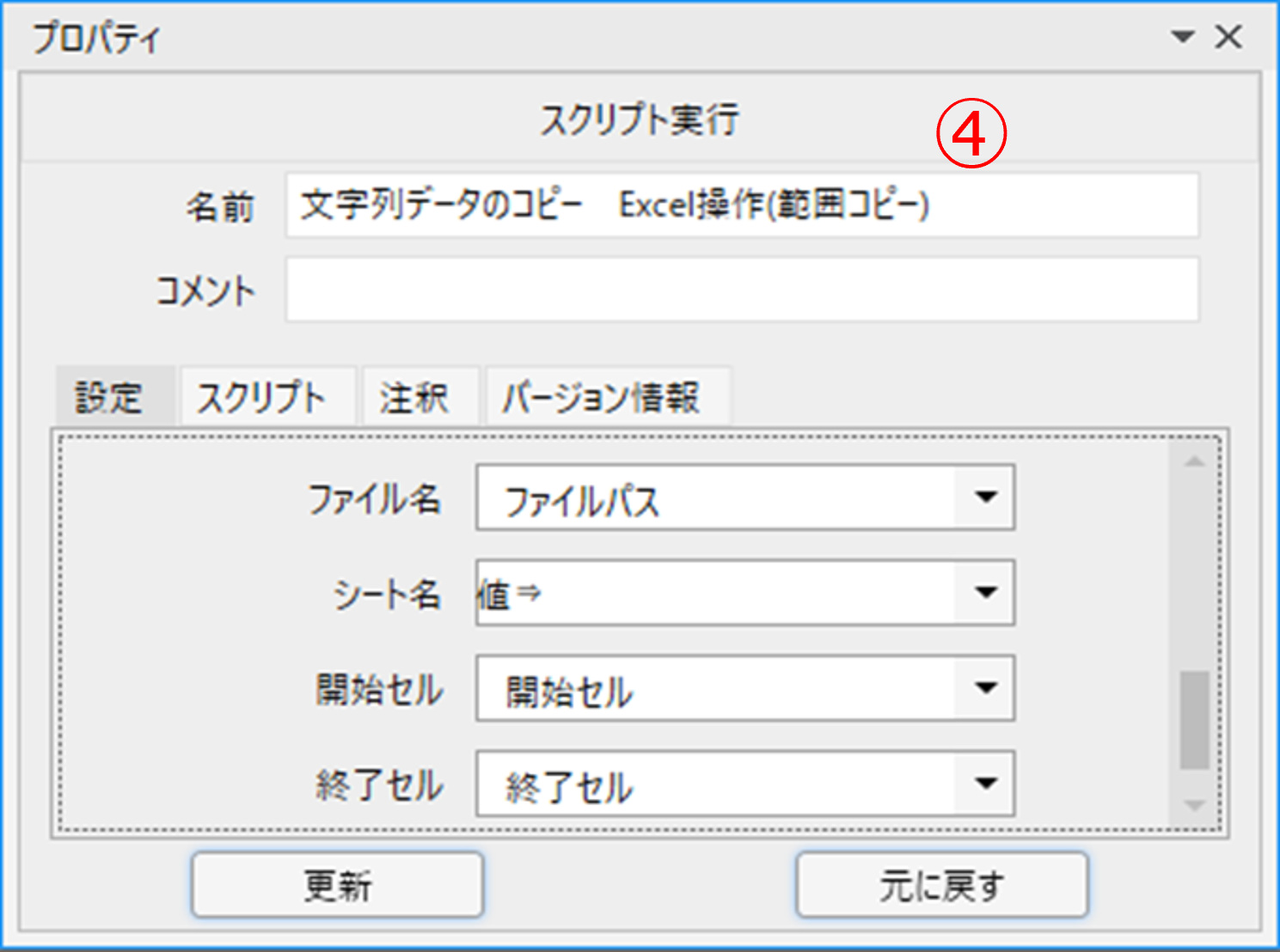Expand the 終了セル dropdown arrow
The height and width of the screenshot is (952, 1280).
[x=985, y=784]
